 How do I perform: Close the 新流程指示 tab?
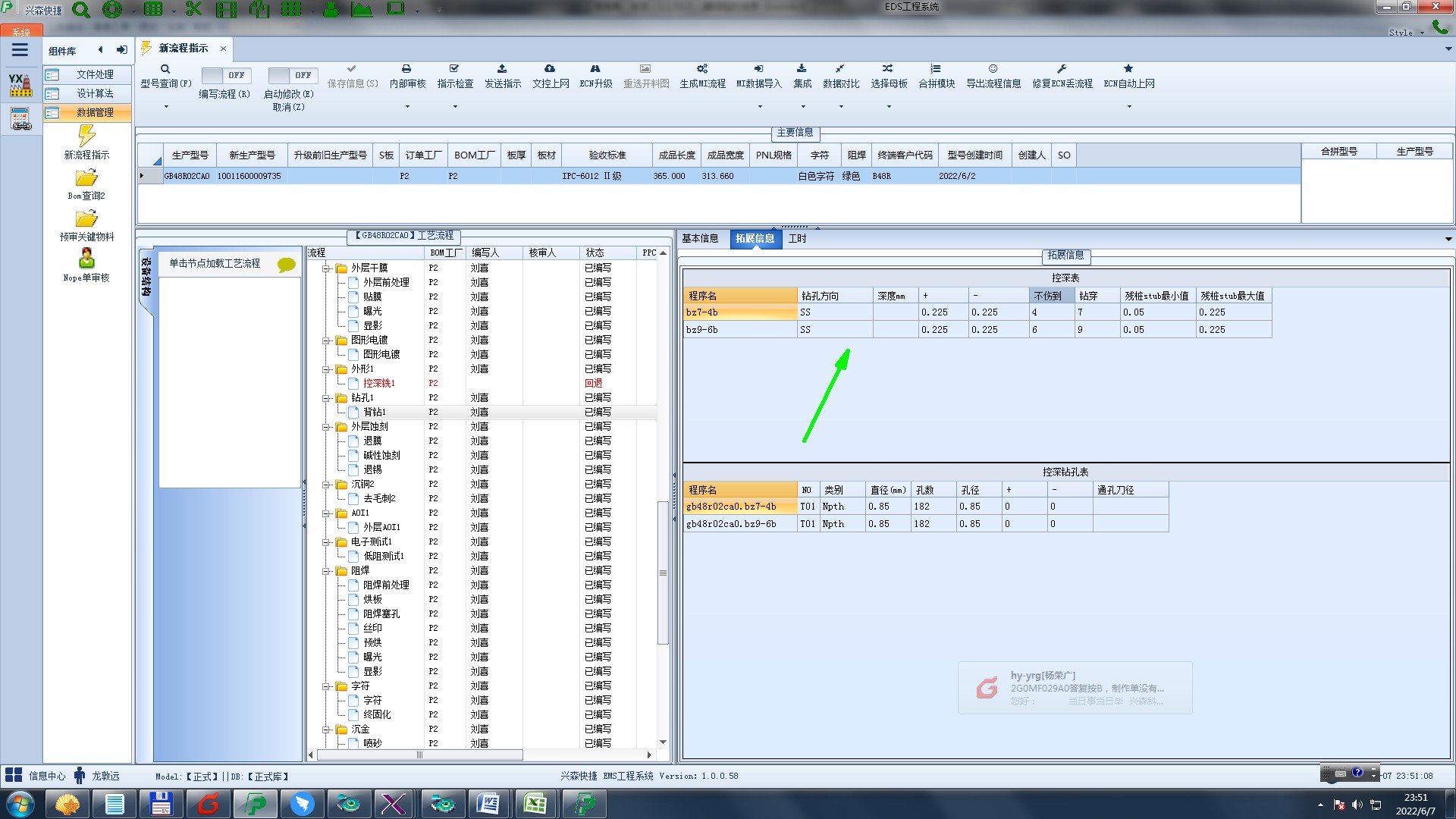click(223, 49)
